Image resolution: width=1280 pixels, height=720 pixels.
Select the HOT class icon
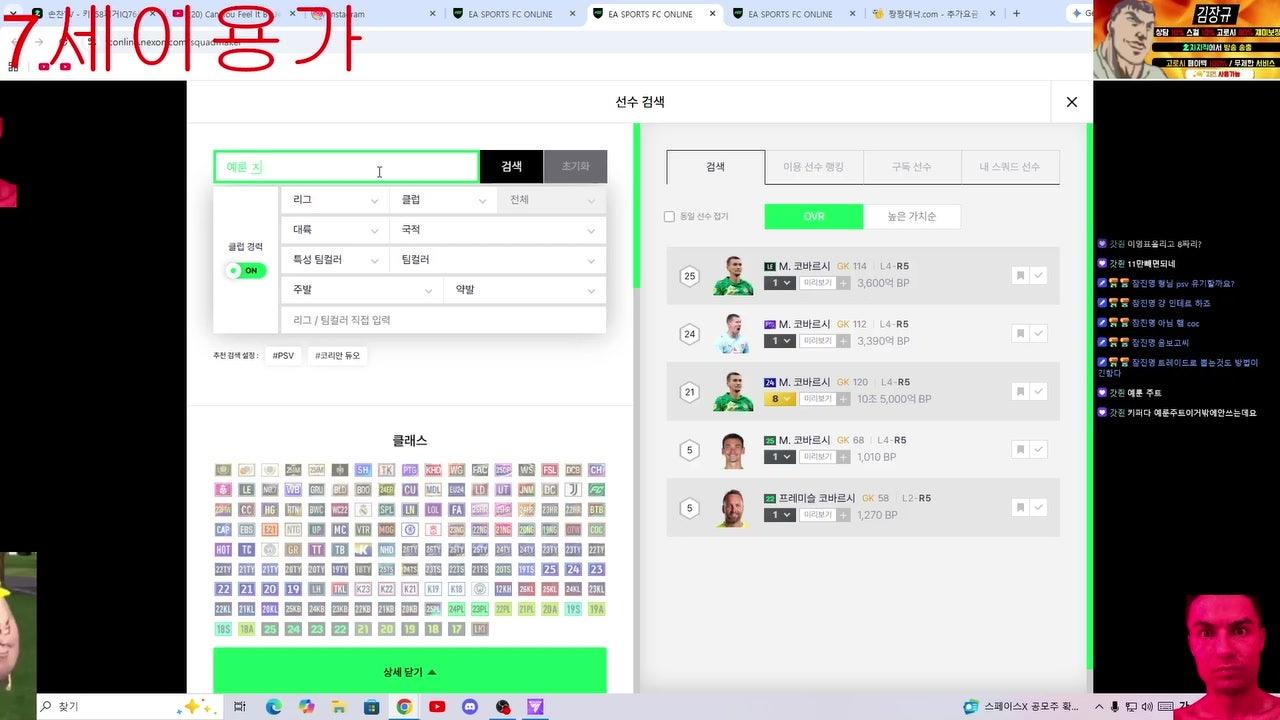[x=223, y=550]
